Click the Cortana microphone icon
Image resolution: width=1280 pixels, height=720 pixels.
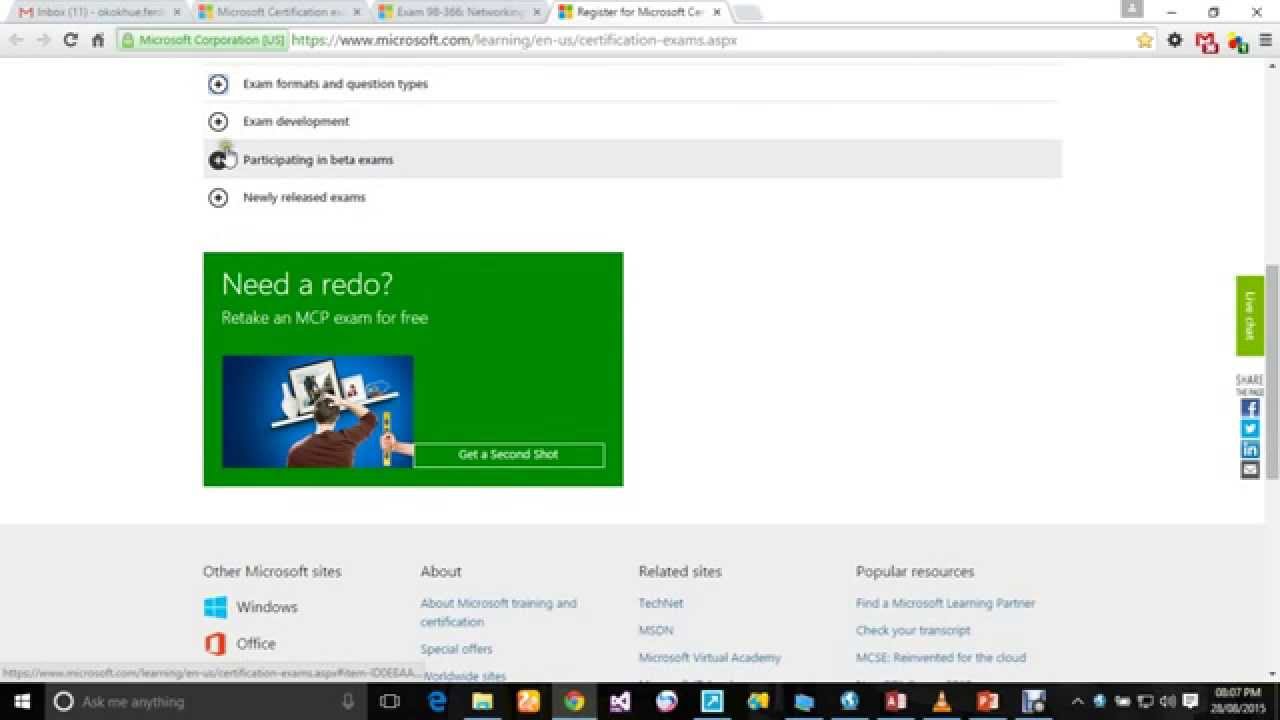click(347, 701)
